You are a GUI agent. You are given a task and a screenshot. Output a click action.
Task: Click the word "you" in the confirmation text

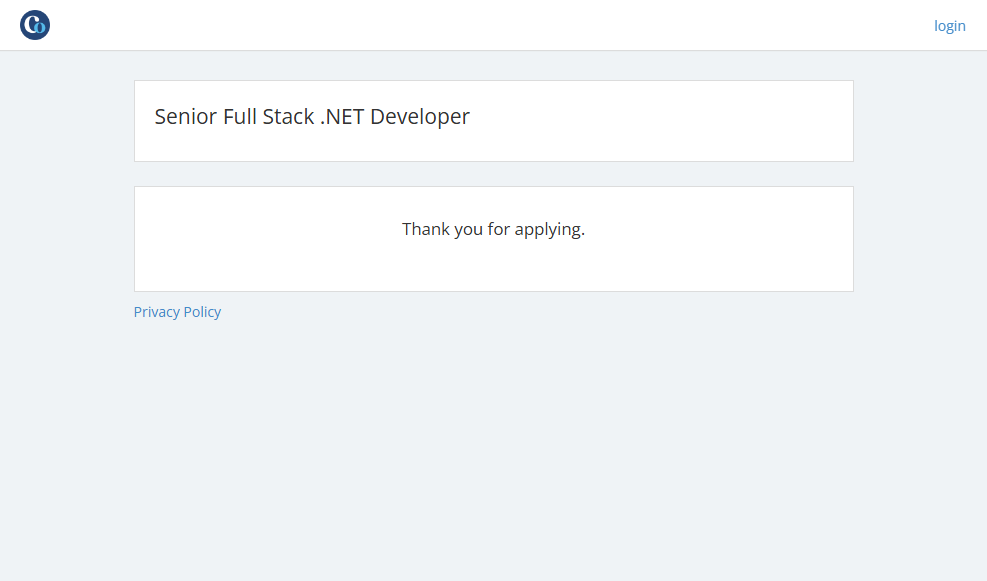point(469,230)
